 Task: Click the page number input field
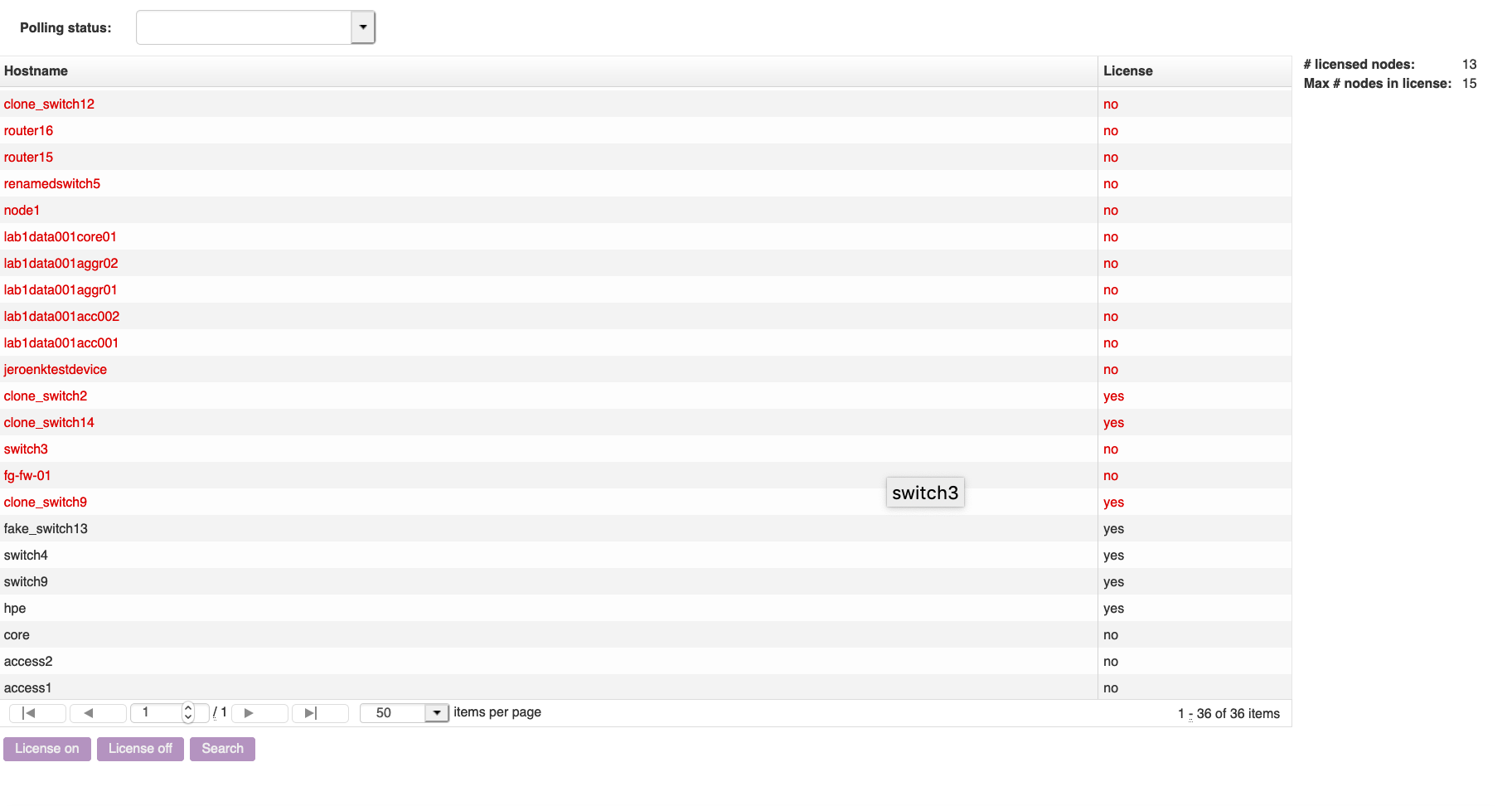[157, 712]
